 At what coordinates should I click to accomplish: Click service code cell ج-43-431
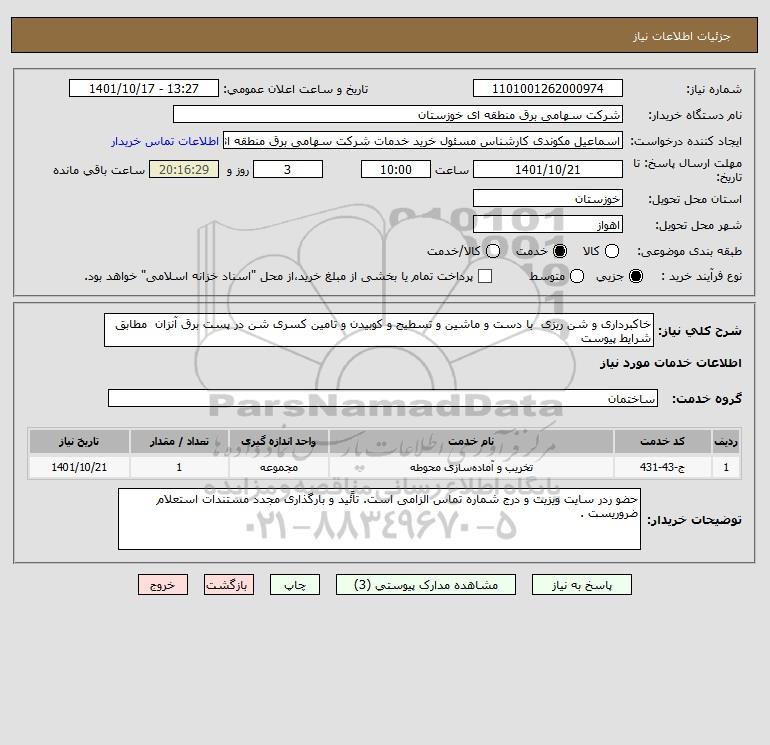pos(662,467)
